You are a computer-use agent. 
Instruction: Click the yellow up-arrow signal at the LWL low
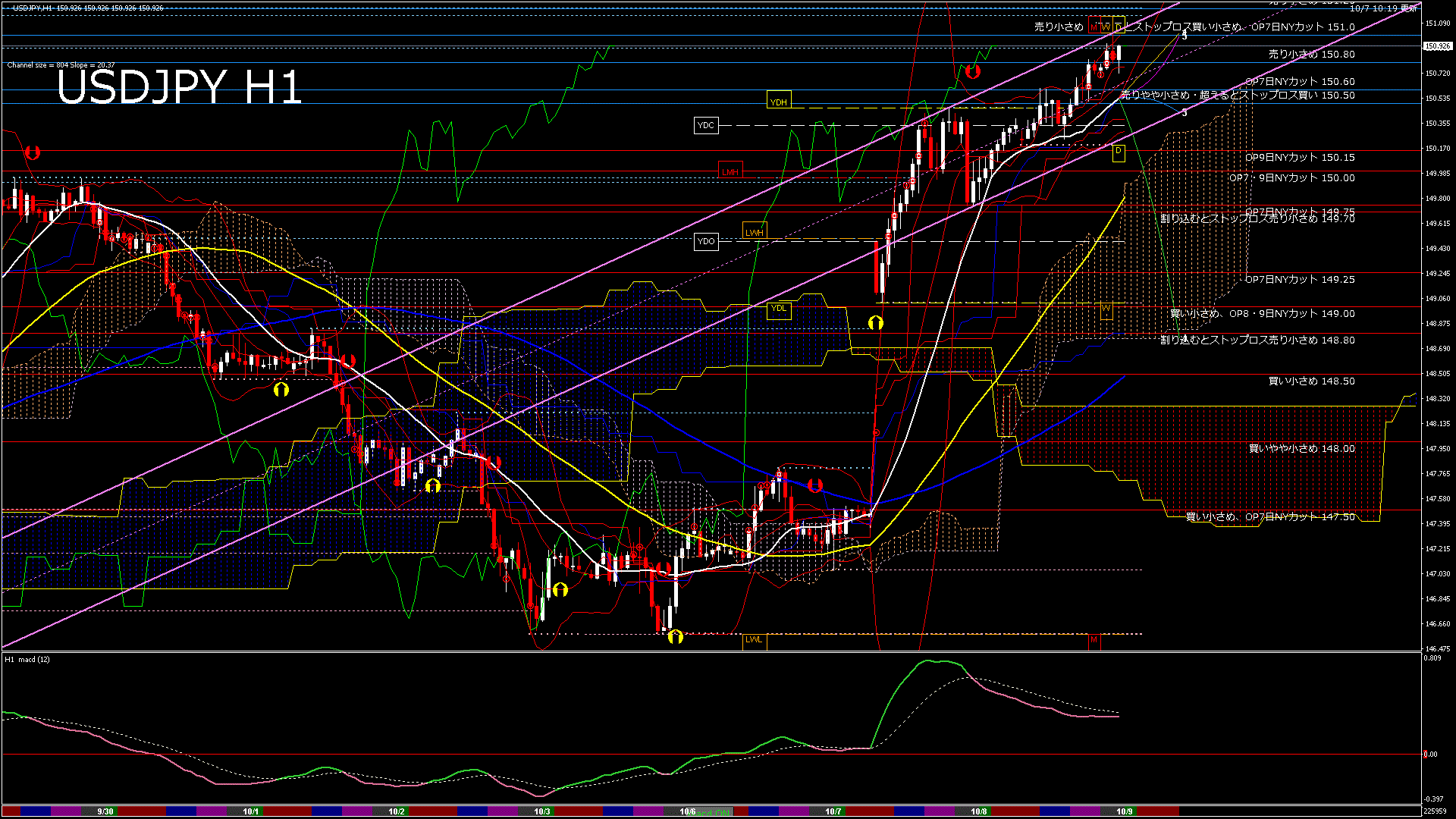675,637
